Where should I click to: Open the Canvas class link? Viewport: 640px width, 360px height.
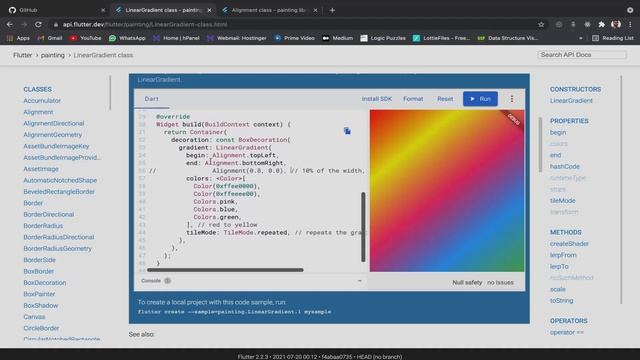34,317
